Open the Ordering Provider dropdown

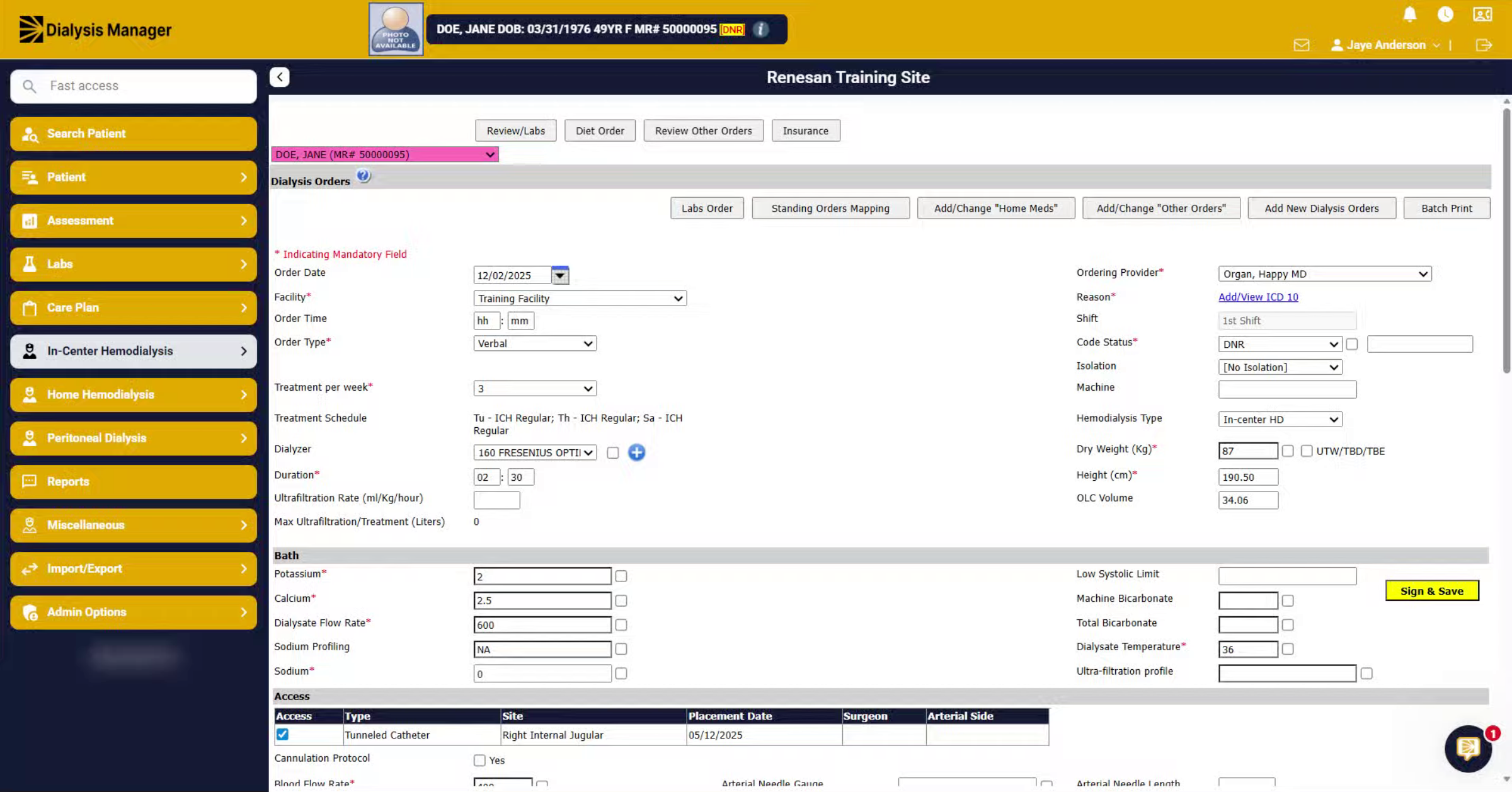1325,274
